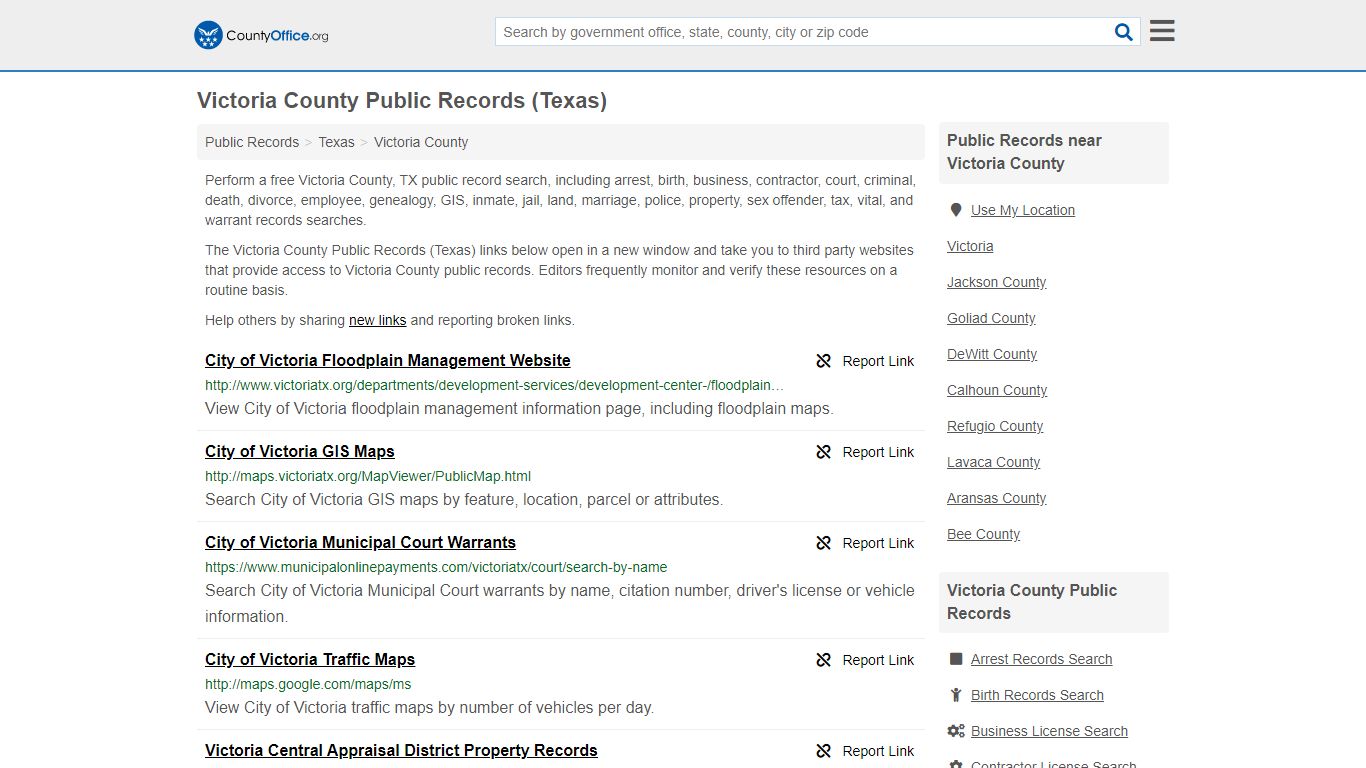Image resolution: width=1366 pixels, height=768 pixels.
Task: Open DeWitt County link
Action: (992, 354)
